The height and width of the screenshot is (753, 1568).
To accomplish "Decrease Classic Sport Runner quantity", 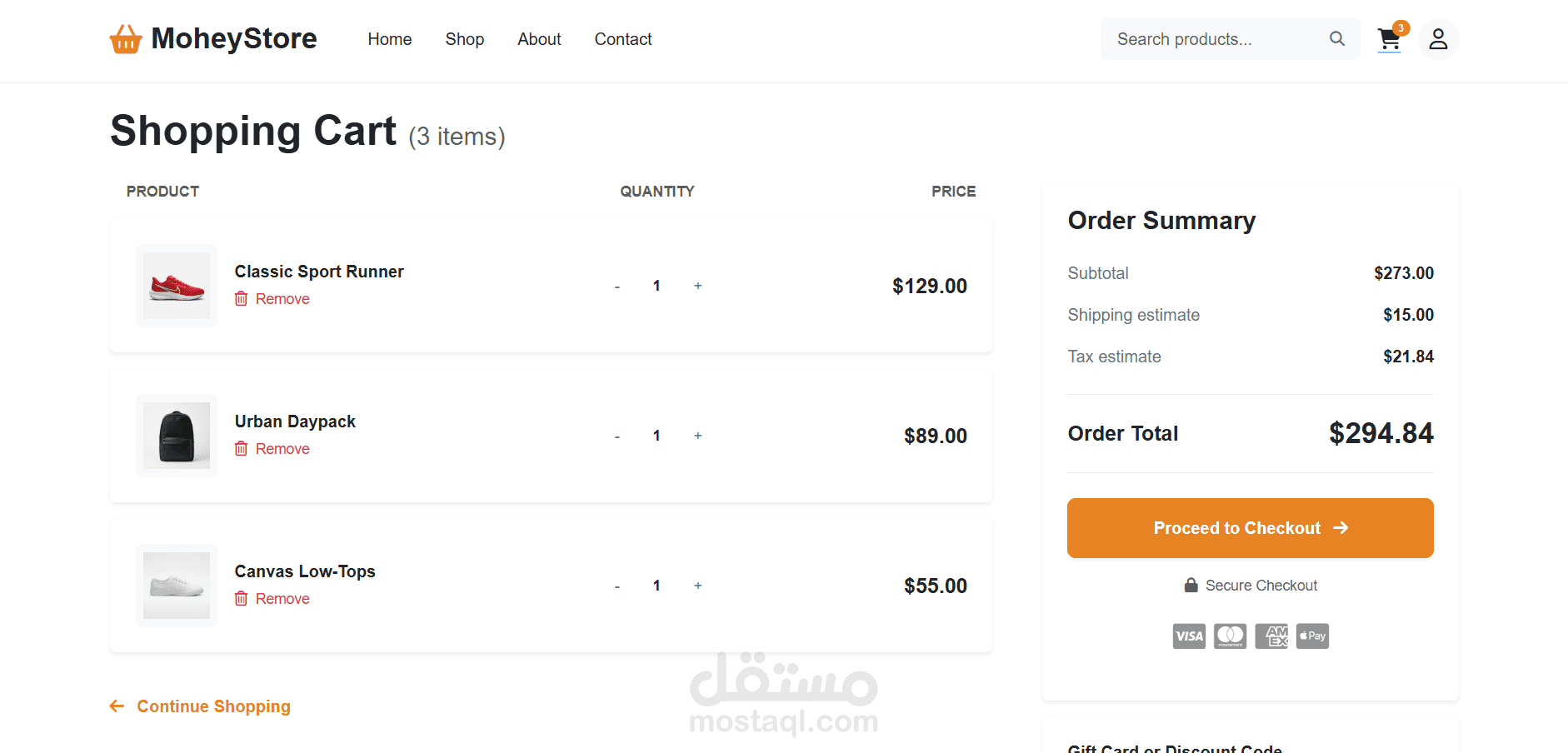I will [x=617, y=287].
